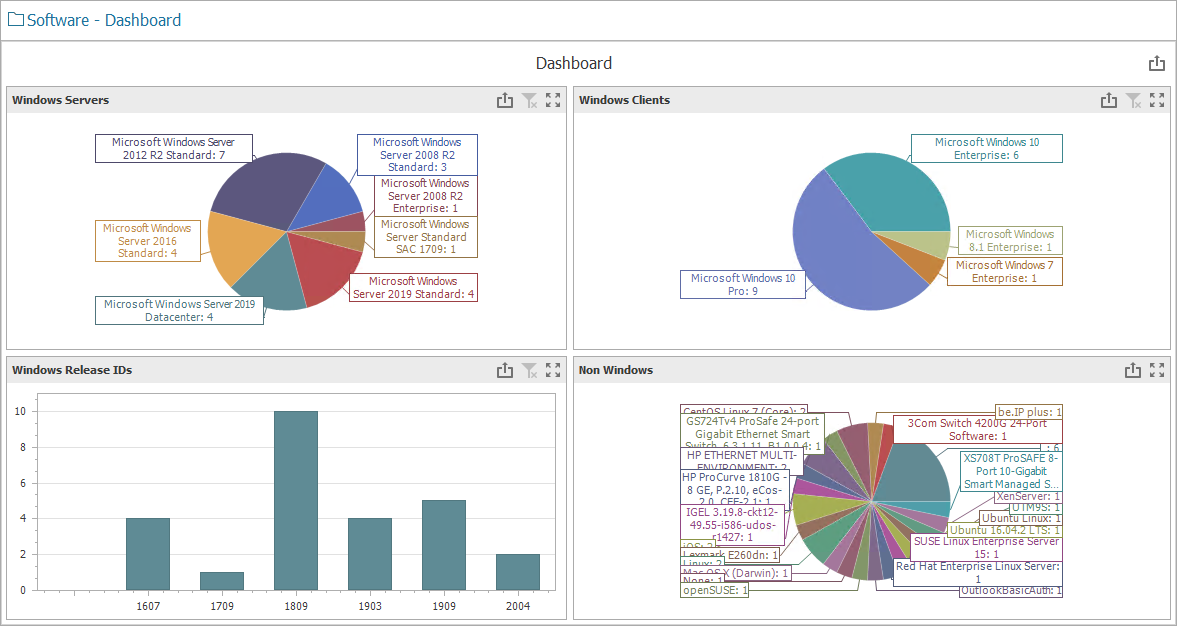The width and height of the screenshot is (1177, 626).
Task: Click the 'Microsoft Windows 7 Enterprise: 1' label
Action: pos(1004,271)
